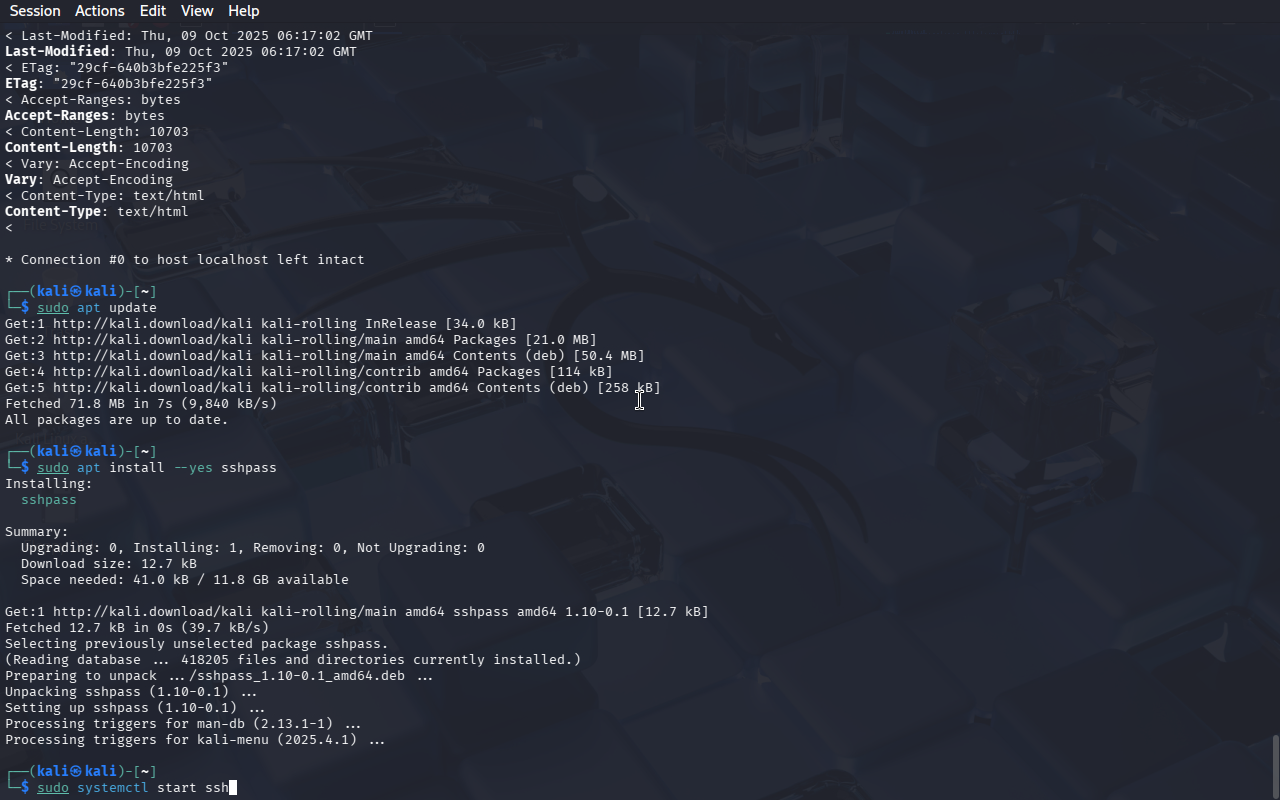Click the green sshpass name under Installing
This screenshot has height=800, width=1280.
click(x=49, y=499)
